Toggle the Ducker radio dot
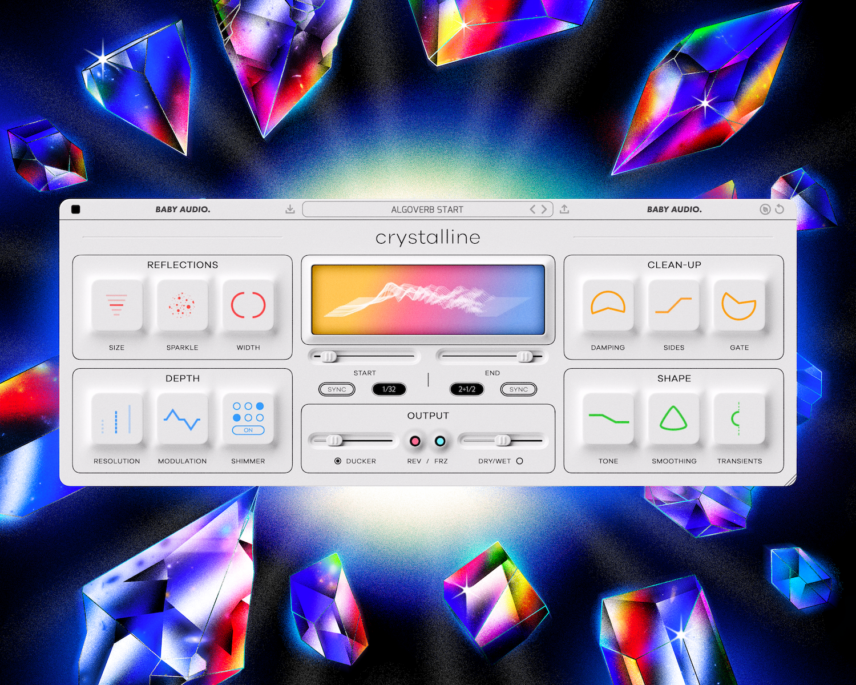856x685 pixels. (337, 461)
